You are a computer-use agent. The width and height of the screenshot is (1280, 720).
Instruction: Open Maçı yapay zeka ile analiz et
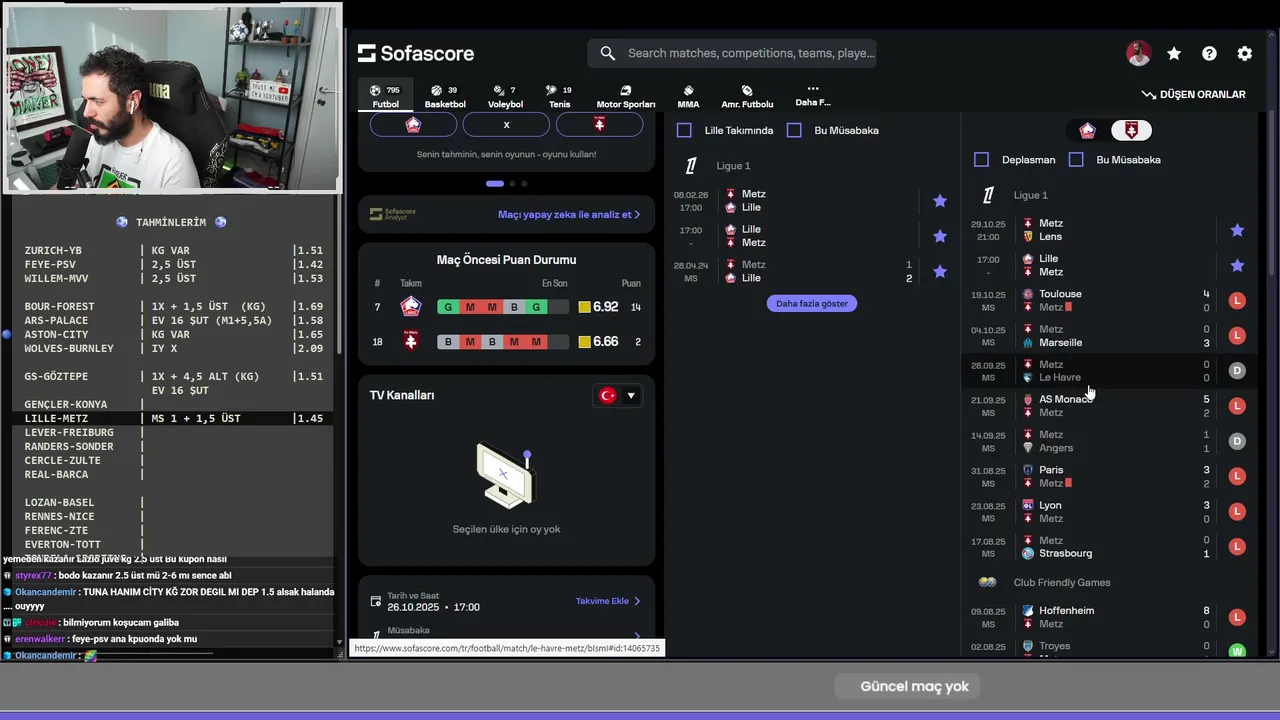(569, 214)
